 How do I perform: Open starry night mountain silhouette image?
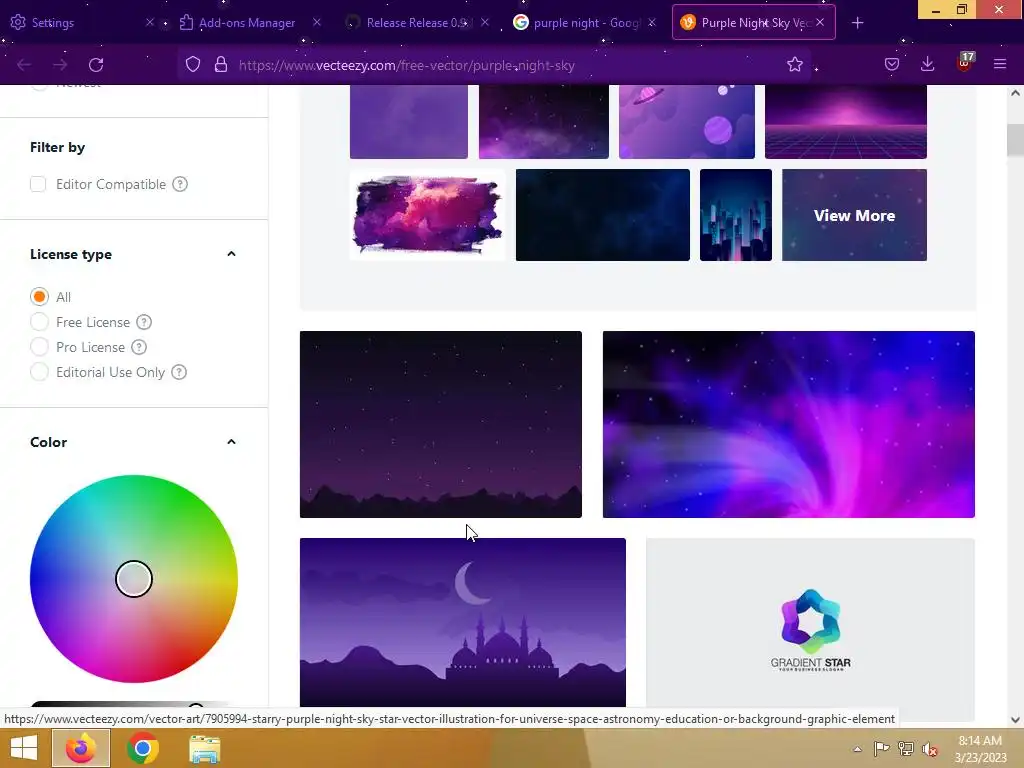pyautogui.click(x=441, y=424)
